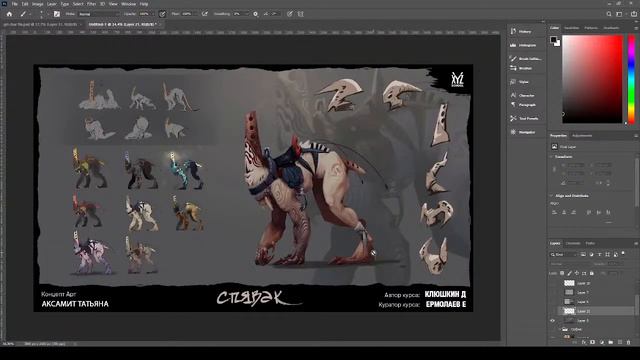This screenshot has width=640, height=360.
Task: Switch to the Paths tab
Action: tap(590, 243)
